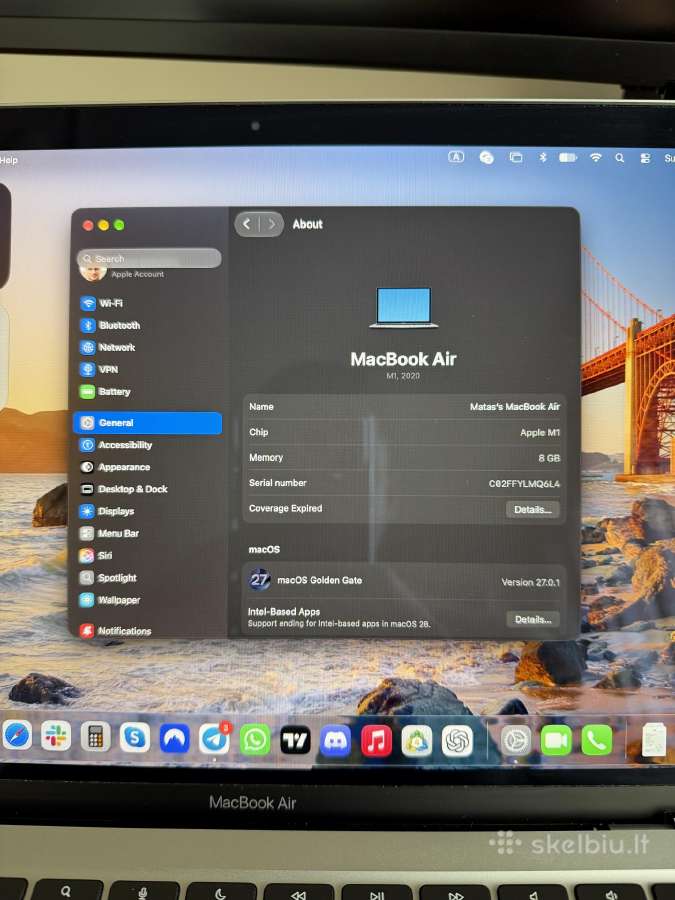The width and height of the screenshot is (675, 900).
Task: Click the serial number C02FFYLMQ6L4
Action: tap(524, 484)
